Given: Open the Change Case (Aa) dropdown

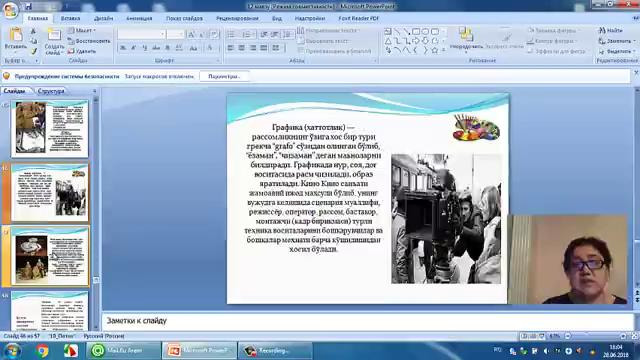Looking at the screenshot, I should point(194,48).
